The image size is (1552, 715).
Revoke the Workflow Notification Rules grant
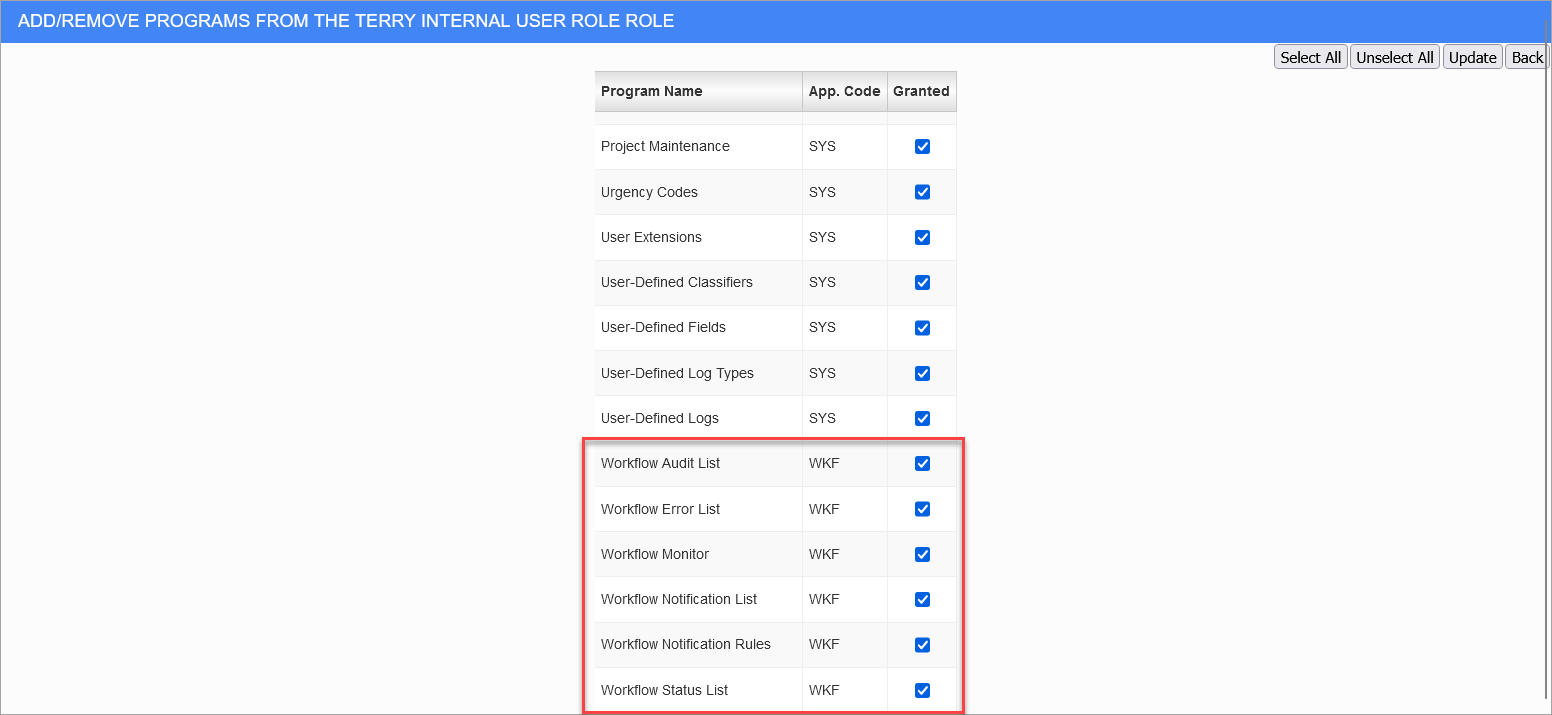pyautogui.click(x=922, y=644)
